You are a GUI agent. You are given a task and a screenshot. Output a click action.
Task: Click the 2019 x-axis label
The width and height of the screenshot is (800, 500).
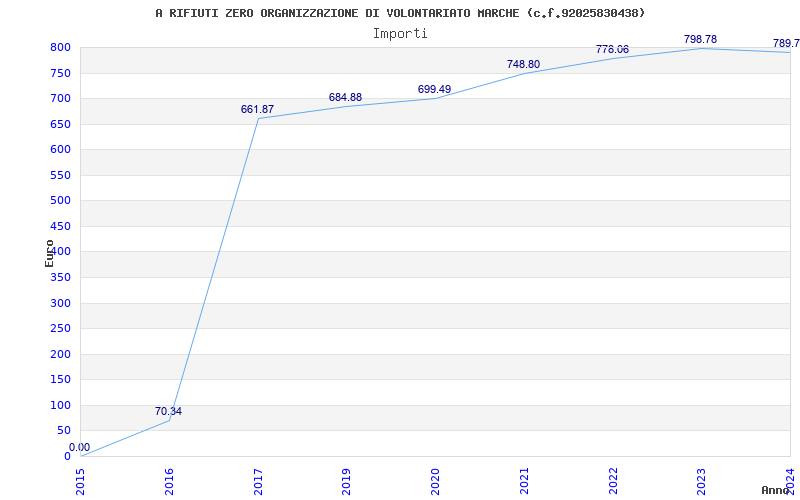click(346, 481)
